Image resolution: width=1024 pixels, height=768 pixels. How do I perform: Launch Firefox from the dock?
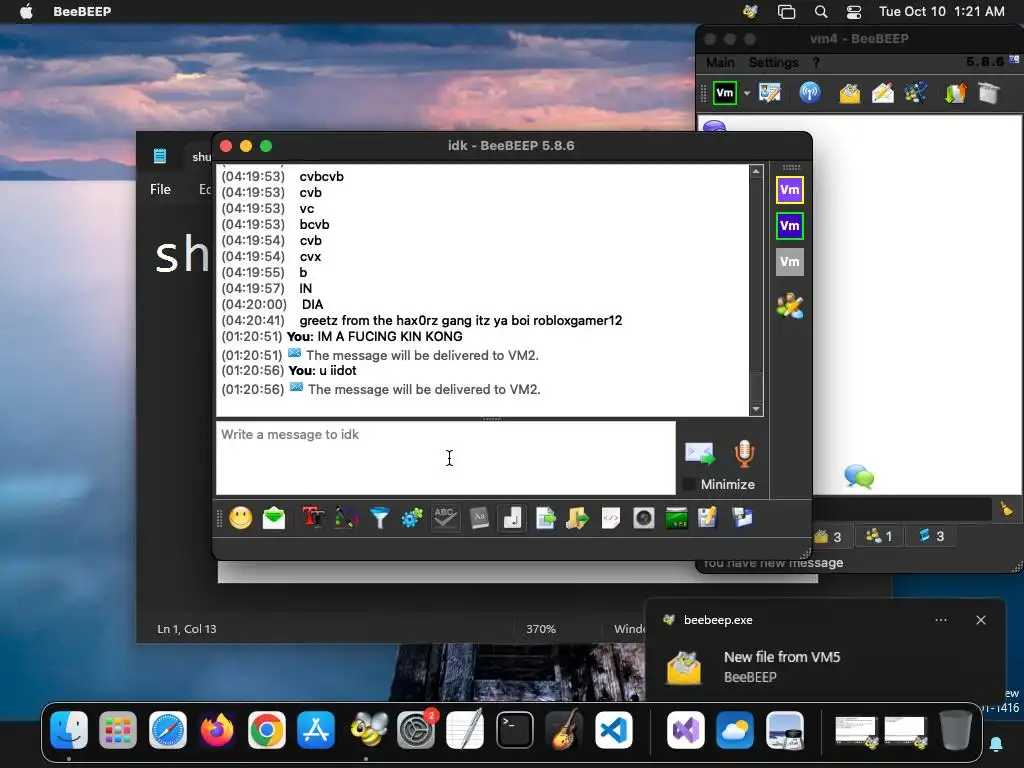coord(217,730)
